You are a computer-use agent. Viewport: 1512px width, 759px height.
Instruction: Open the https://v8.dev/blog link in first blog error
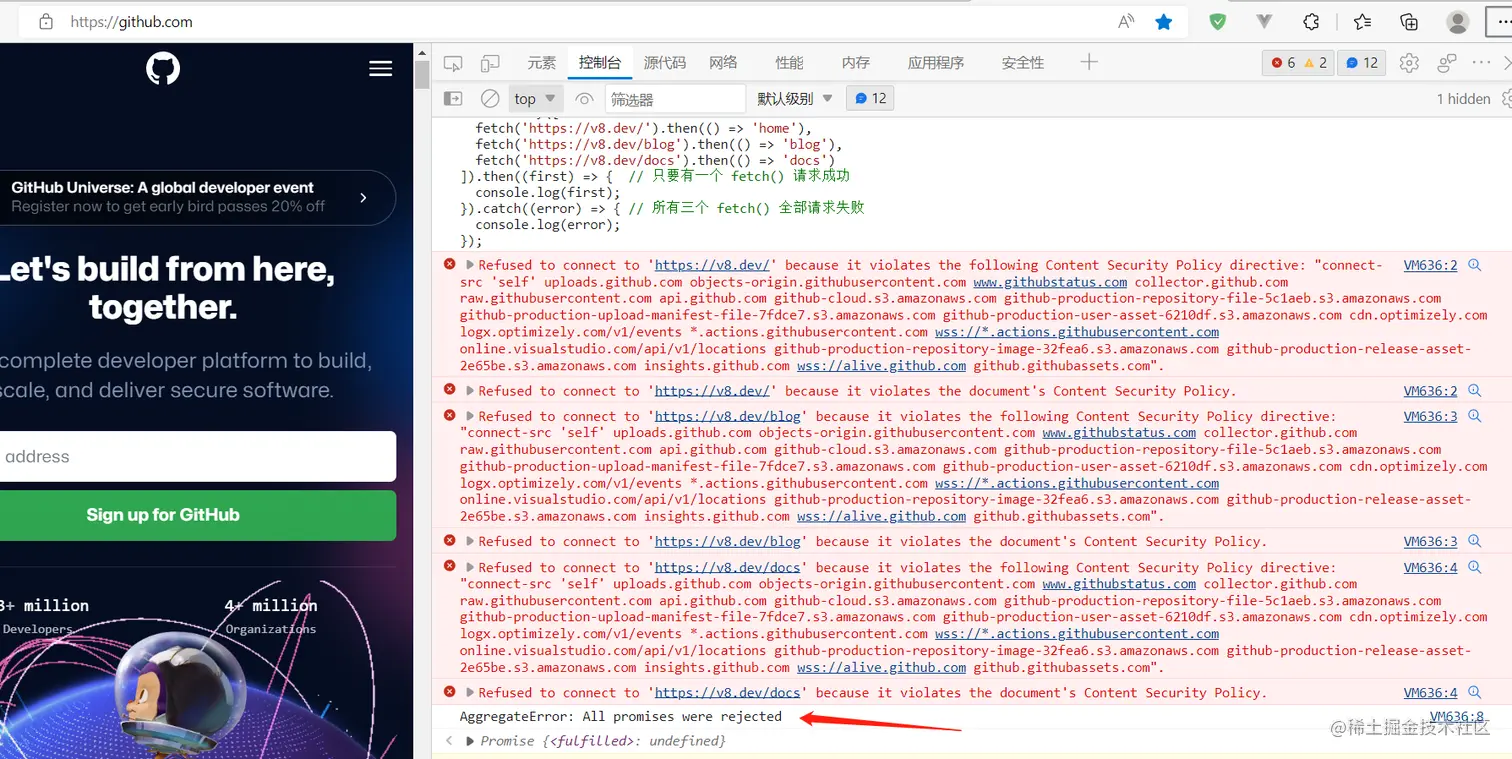(x=728, y=416)
